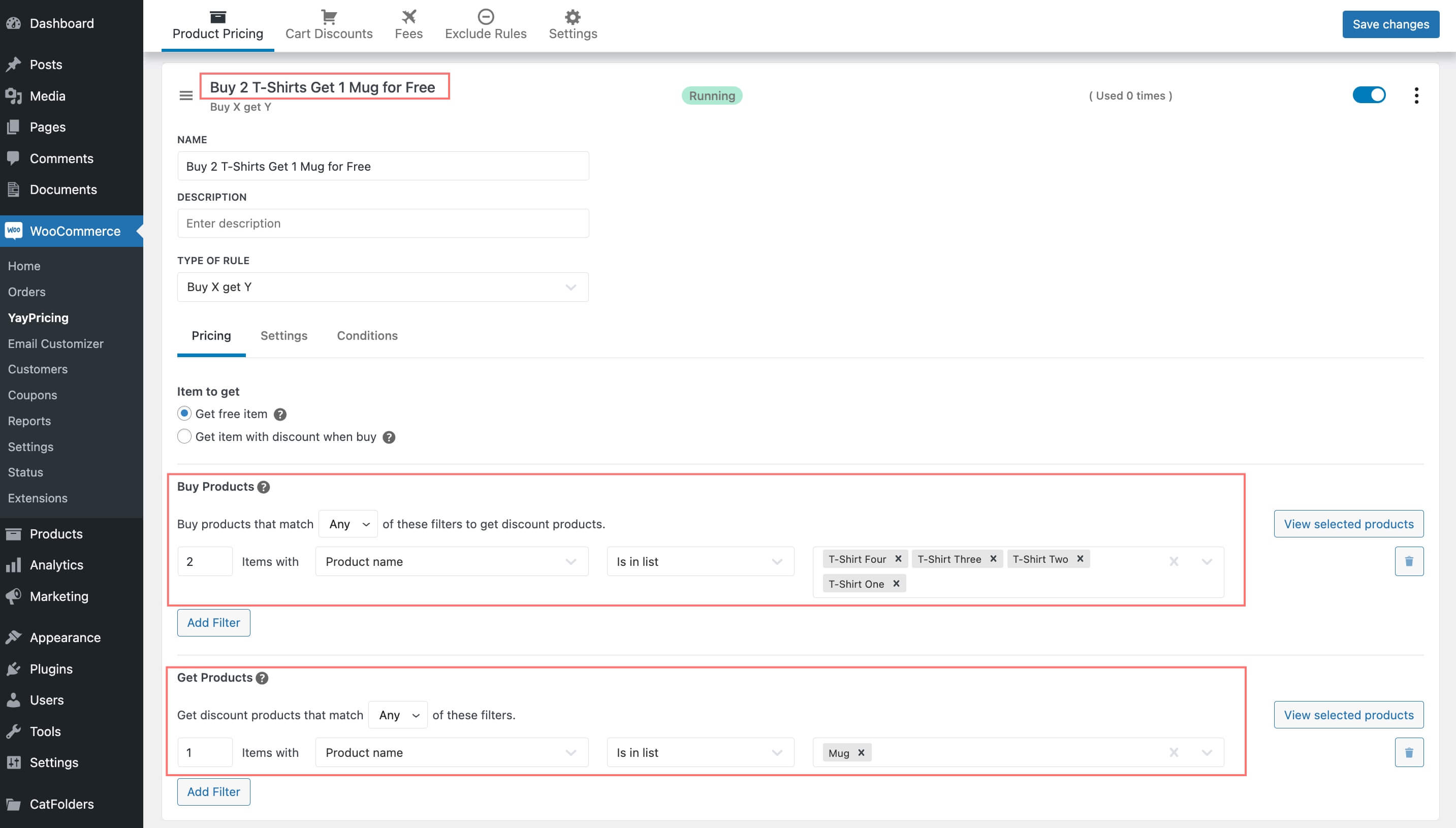Screen dimensions: 1456x828
Task: Select Get free item radio button
Action: 183,413
